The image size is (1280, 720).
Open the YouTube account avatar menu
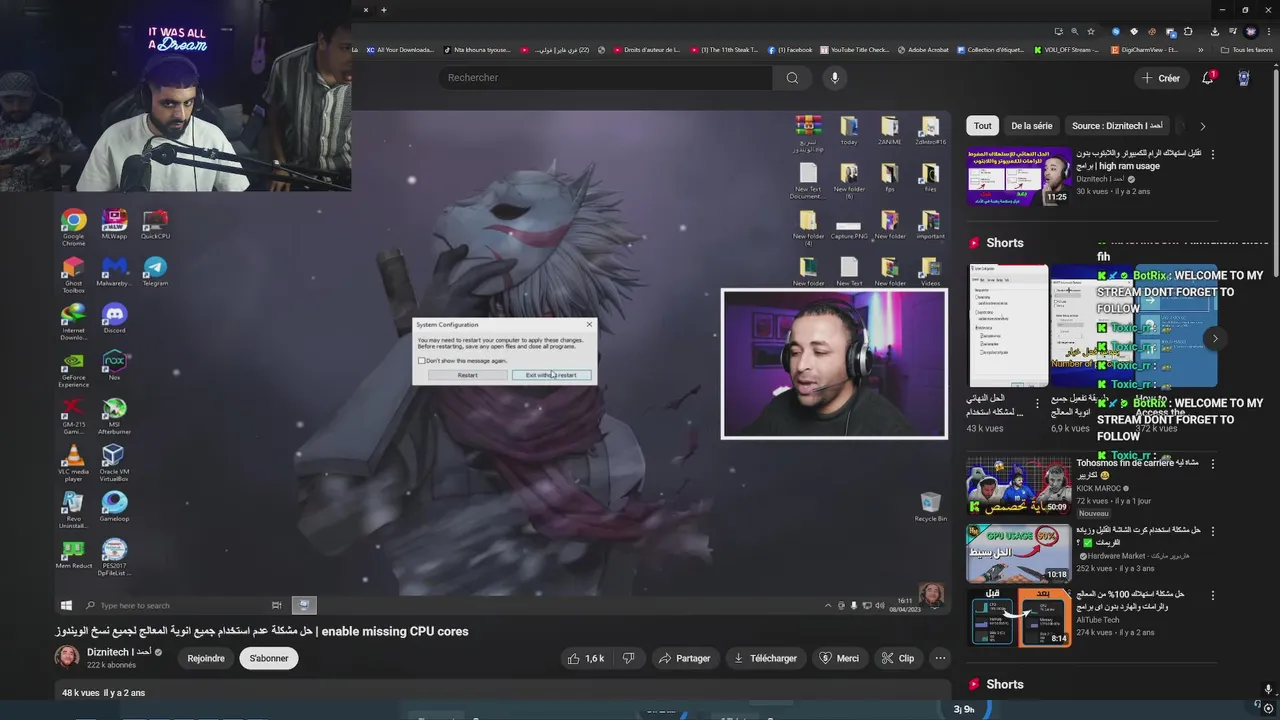click(1244, 78)
